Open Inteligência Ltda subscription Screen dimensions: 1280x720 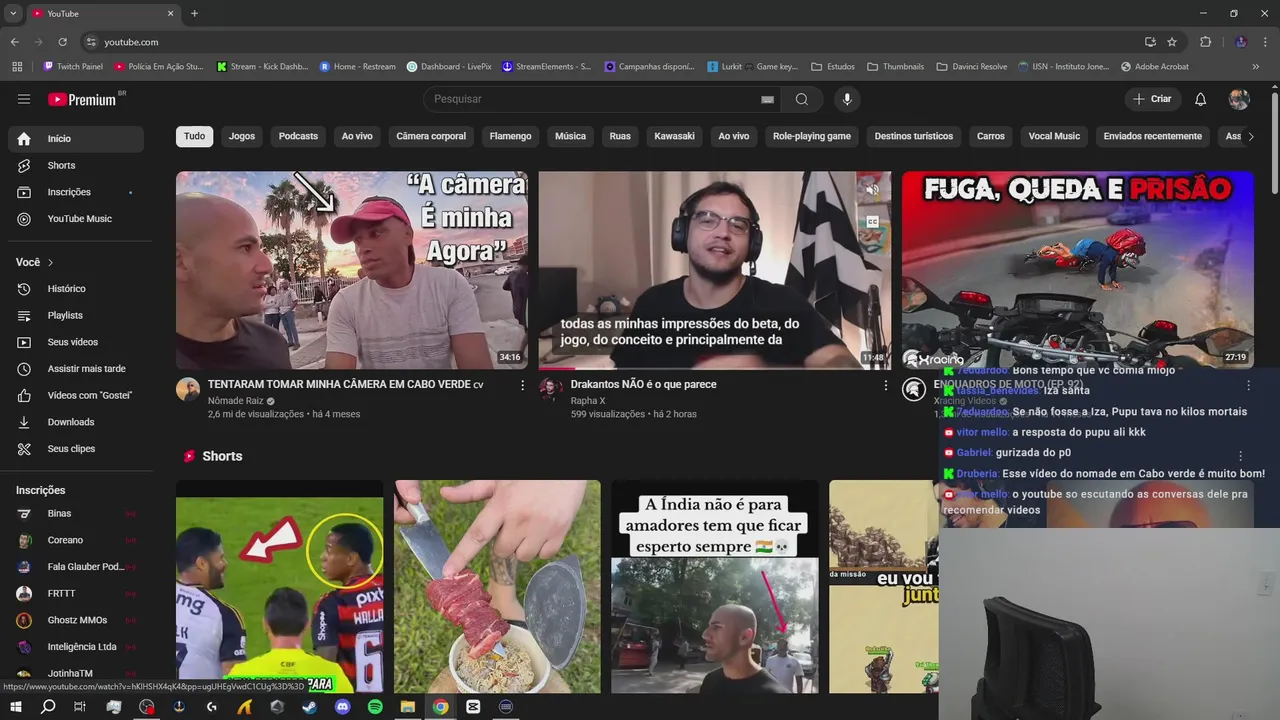(x=76, y=647)
